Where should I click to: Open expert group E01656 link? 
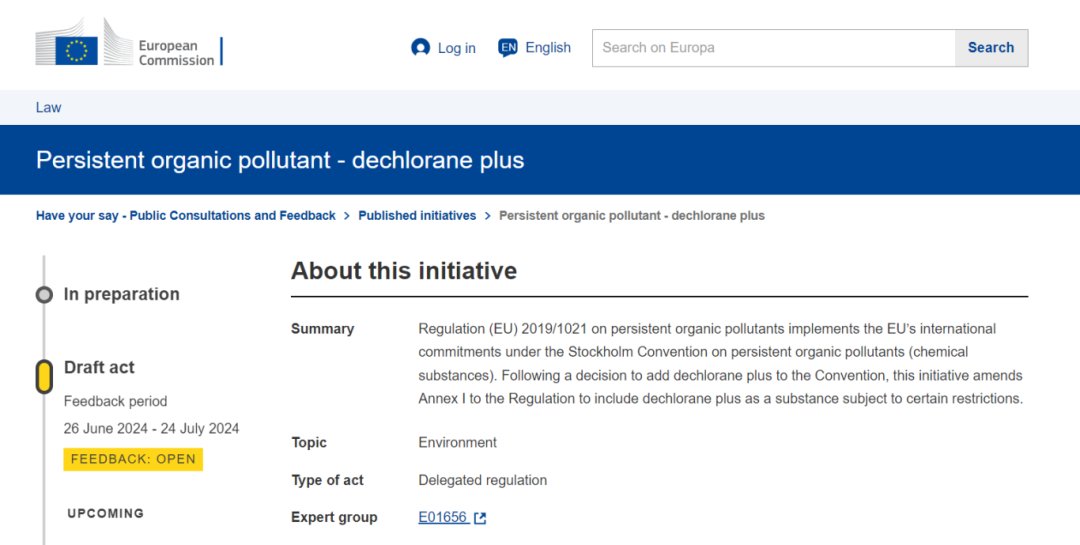(x=444, y=517)
